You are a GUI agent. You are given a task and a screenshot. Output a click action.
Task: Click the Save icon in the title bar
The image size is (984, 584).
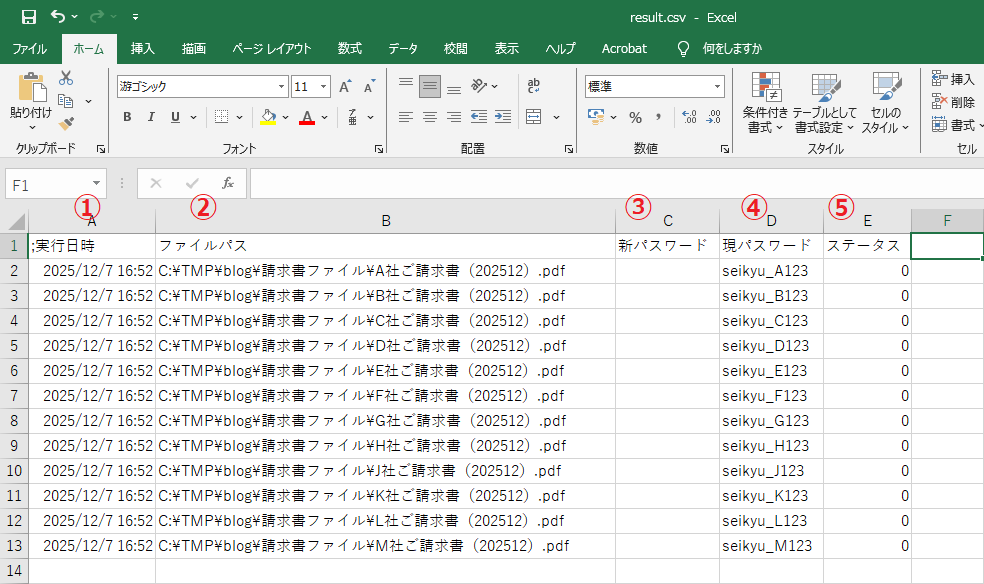pos(28,17)
